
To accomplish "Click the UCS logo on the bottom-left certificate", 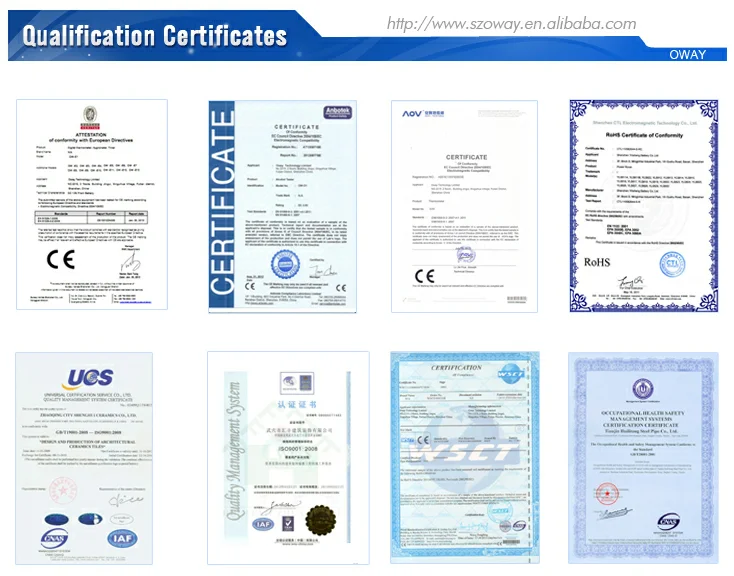I will [x=89, y=377].
